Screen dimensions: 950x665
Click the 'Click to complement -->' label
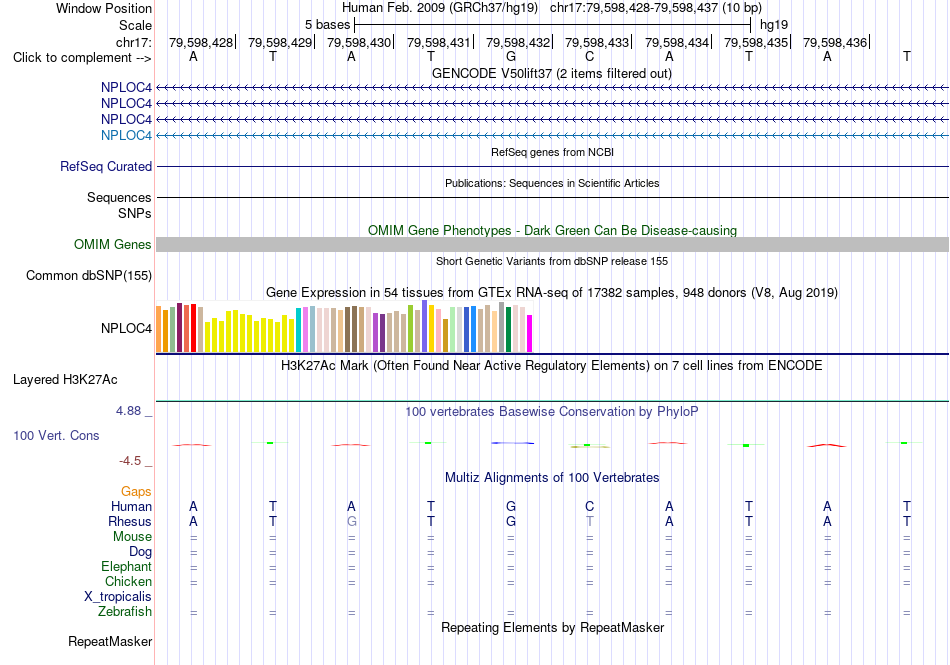click(x=82, y=58)
